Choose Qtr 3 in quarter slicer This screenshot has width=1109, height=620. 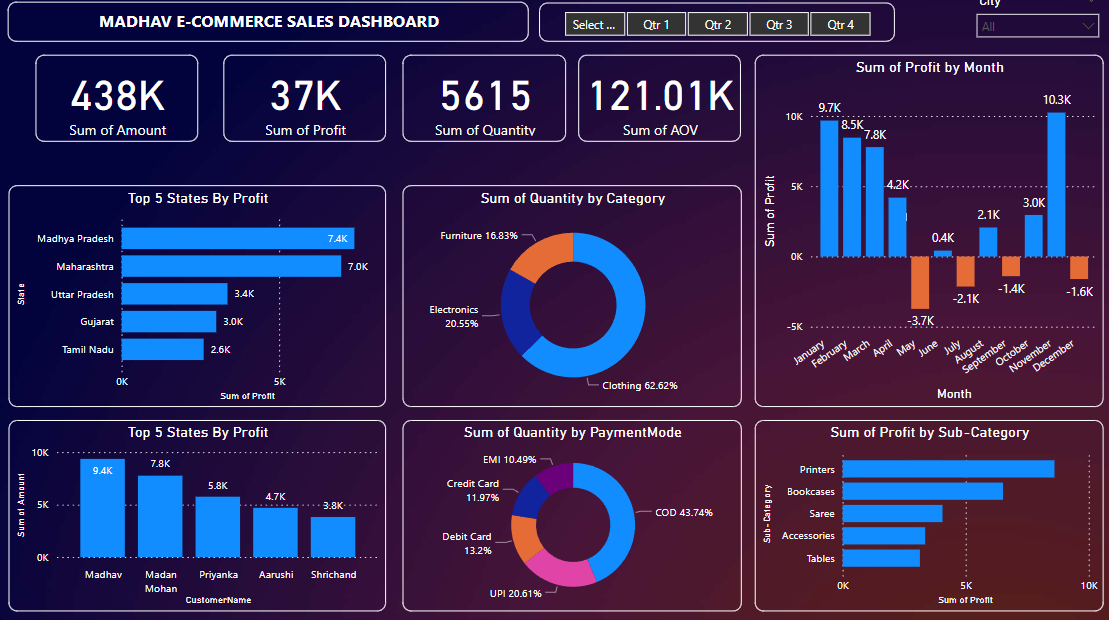(x=778, y=25)
